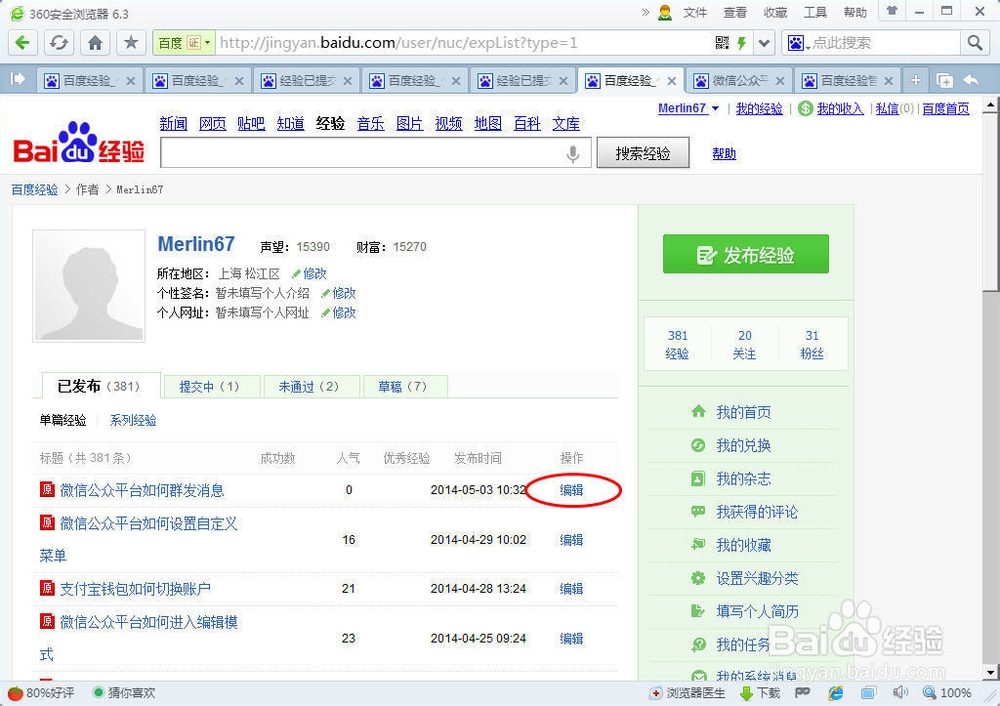Click the profile avatar image
This screenshot has height=706, width=1000.
coord(89,286)
